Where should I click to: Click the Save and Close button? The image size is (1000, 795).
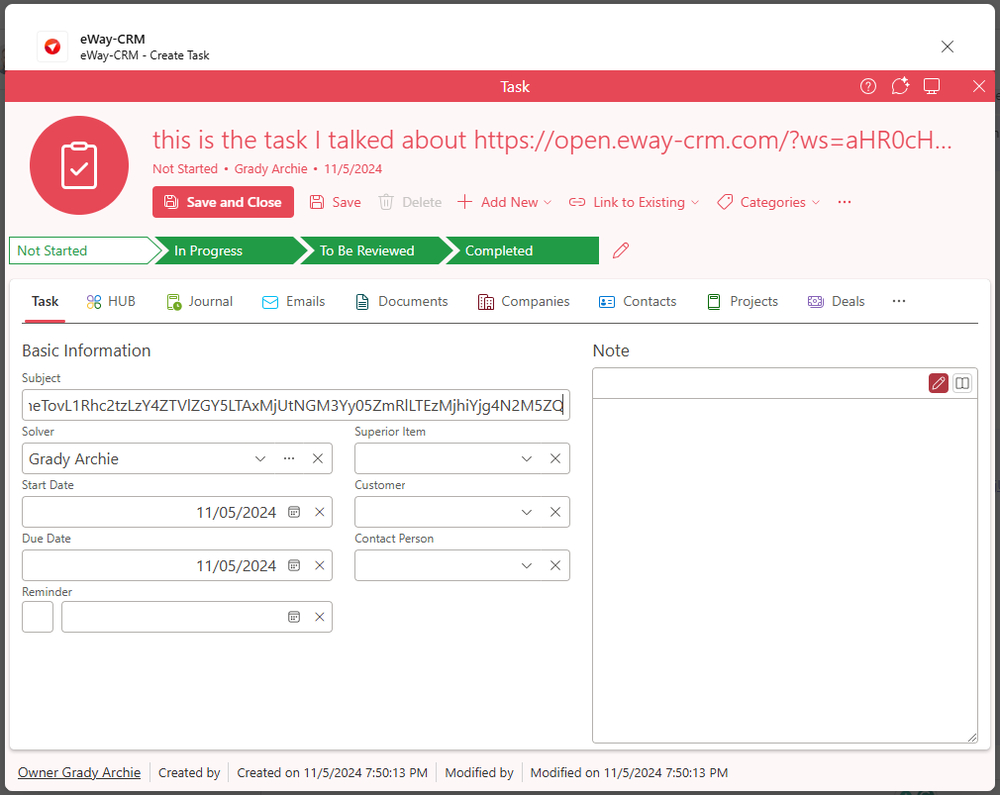click(222, 202)
